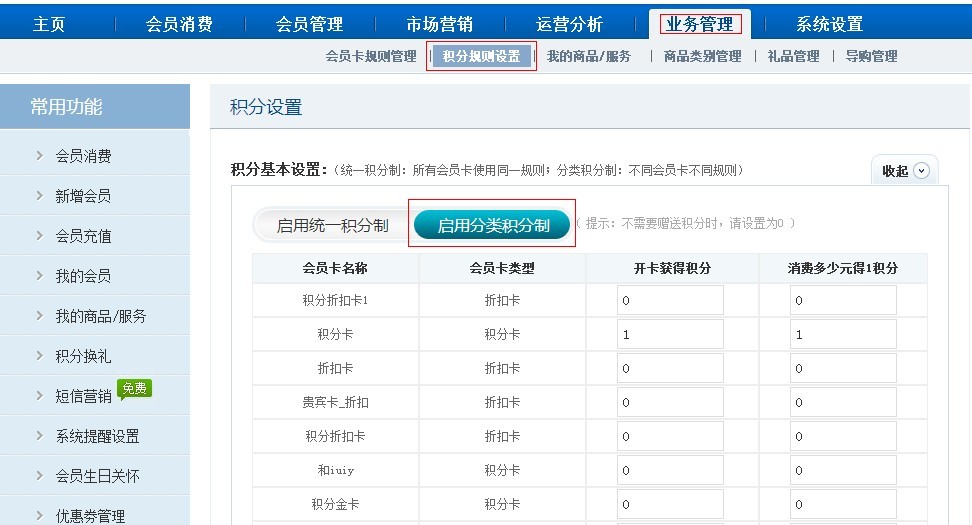The image size is (972, 525).
Task: Enable the 启用统一积分制 toggle
Action: [x=332, y=226]
